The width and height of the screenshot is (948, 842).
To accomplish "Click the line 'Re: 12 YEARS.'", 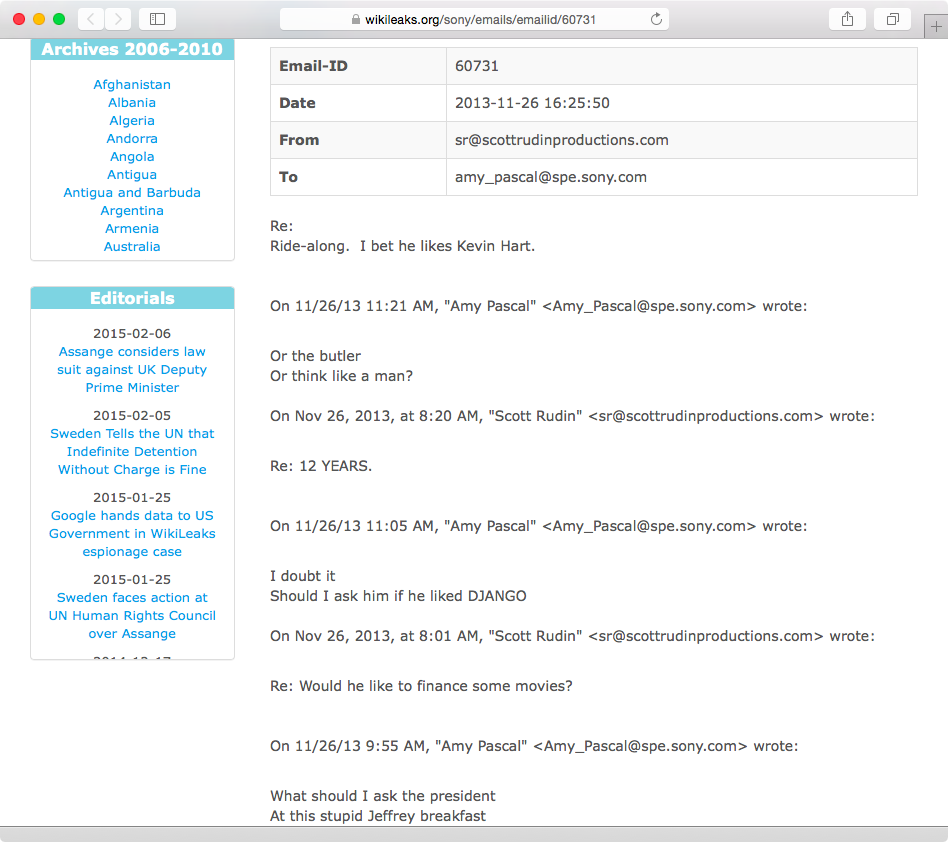I will coord(321,466).
